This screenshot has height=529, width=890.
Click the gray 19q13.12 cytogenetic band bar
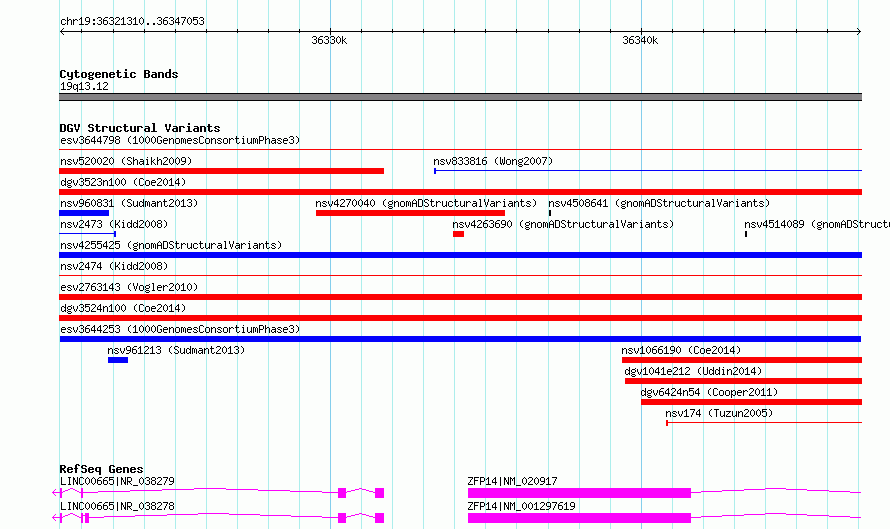[460, 97]
